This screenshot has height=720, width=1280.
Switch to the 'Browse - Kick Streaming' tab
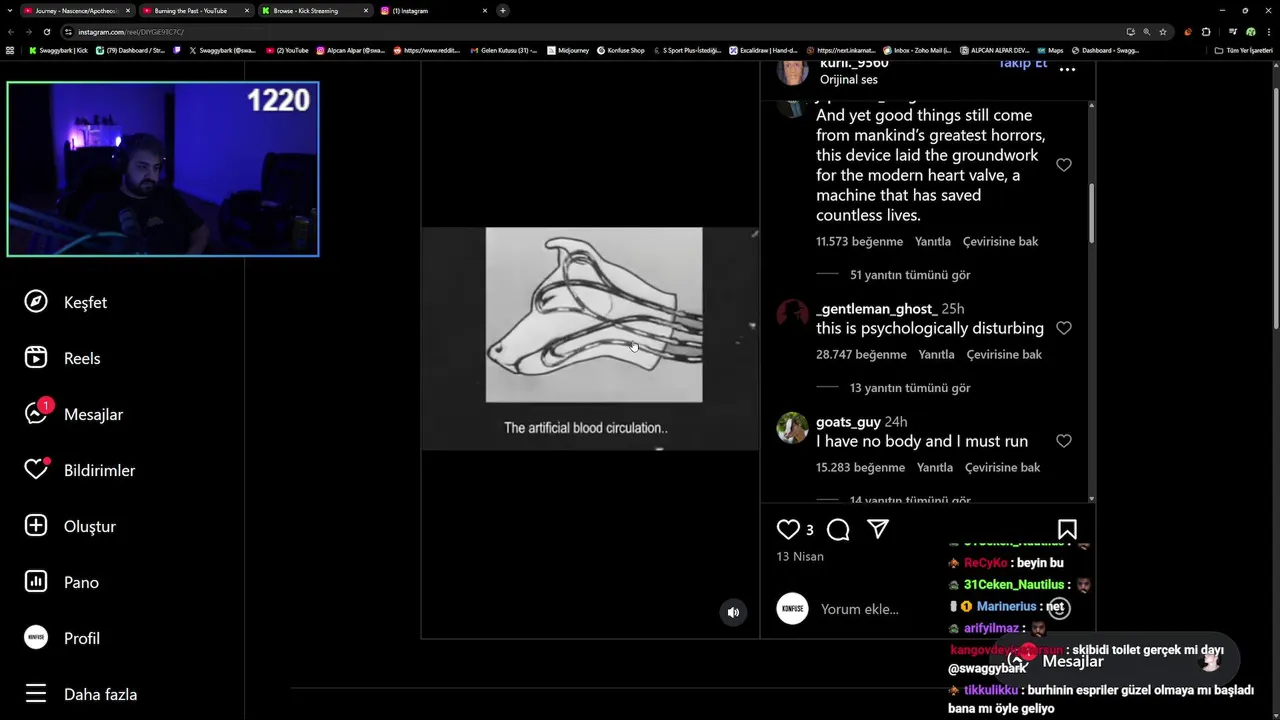point(314,10)
